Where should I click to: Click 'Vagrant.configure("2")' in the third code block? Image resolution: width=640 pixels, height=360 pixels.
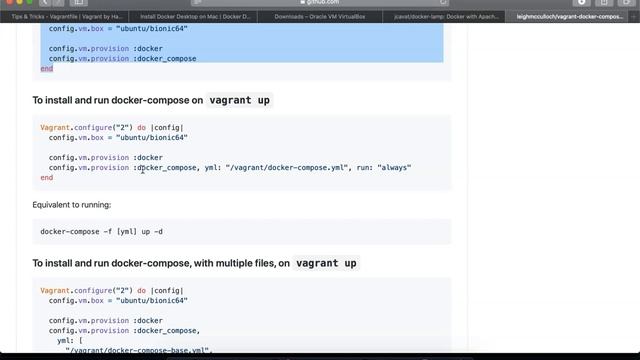click(x=87, y=291)
